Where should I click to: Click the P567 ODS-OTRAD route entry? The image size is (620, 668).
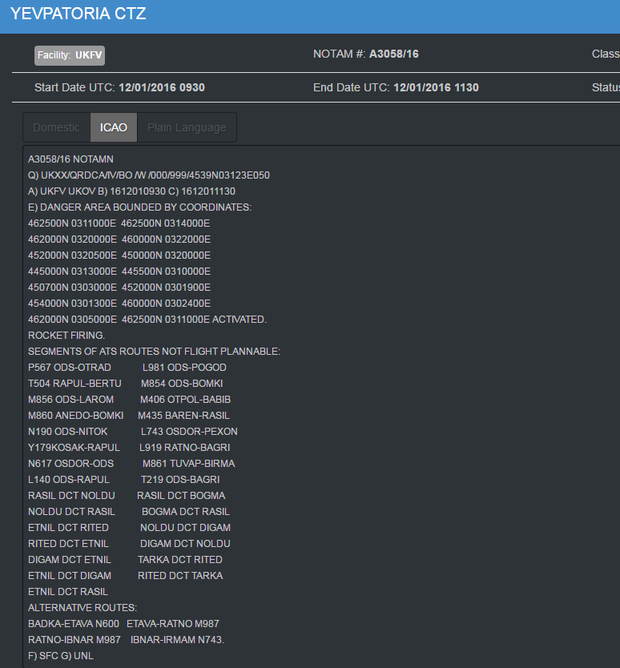point(69,367)
